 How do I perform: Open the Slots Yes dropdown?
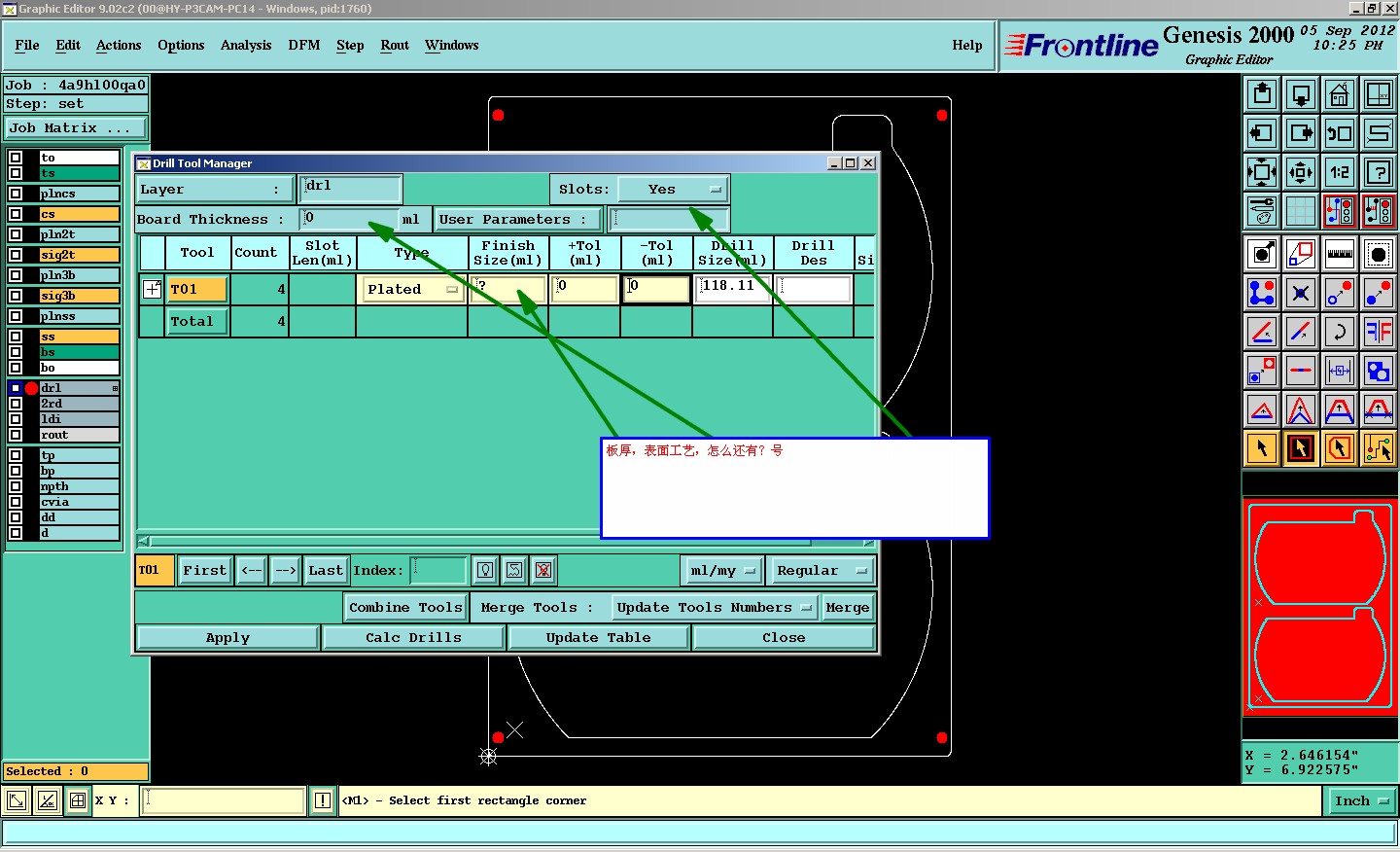(674, 190)
